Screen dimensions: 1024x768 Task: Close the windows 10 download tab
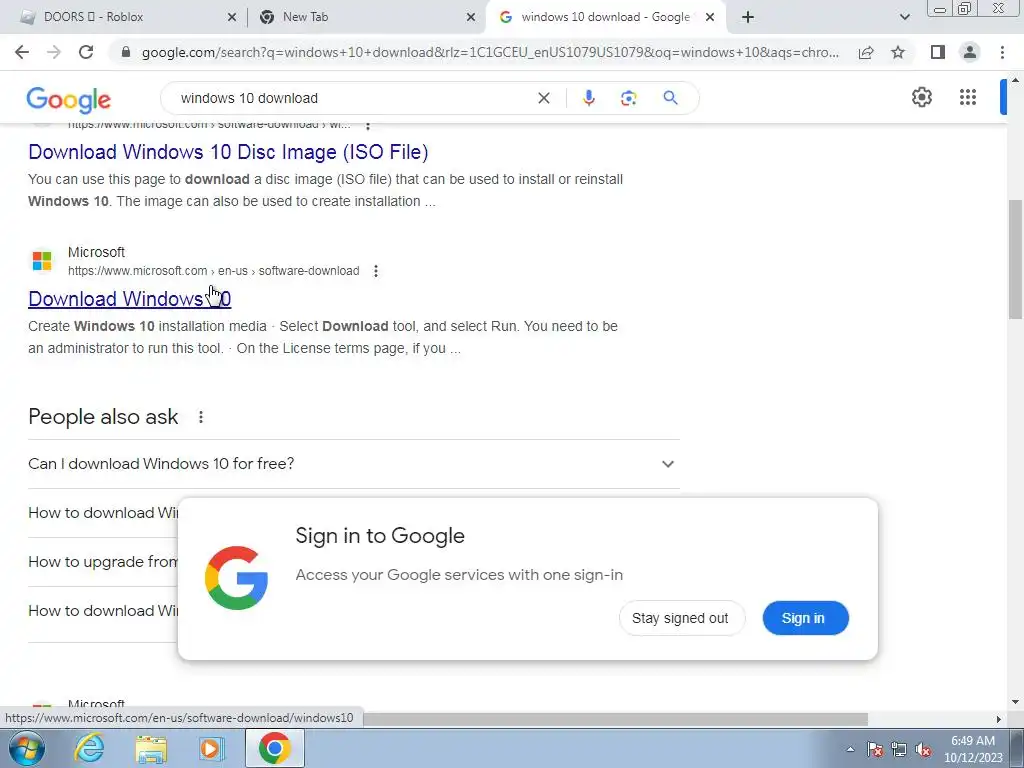[710, 17]
